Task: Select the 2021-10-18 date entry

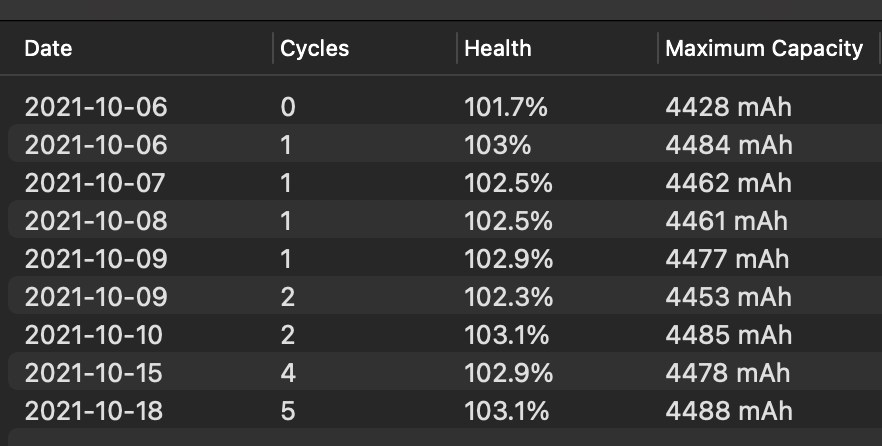Action: coord(95,411)
